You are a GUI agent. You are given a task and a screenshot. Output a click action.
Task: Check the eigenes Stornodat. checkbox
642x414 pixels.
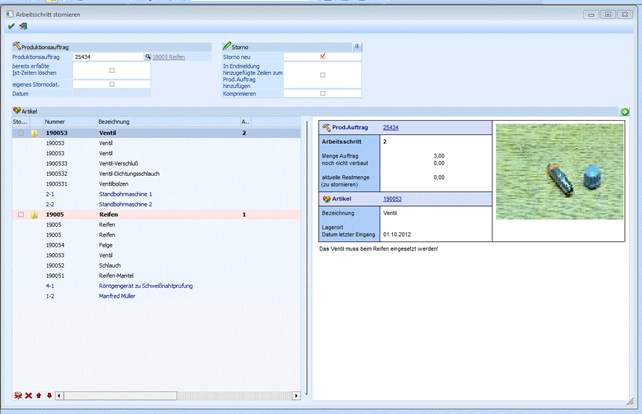coord(112,84)
